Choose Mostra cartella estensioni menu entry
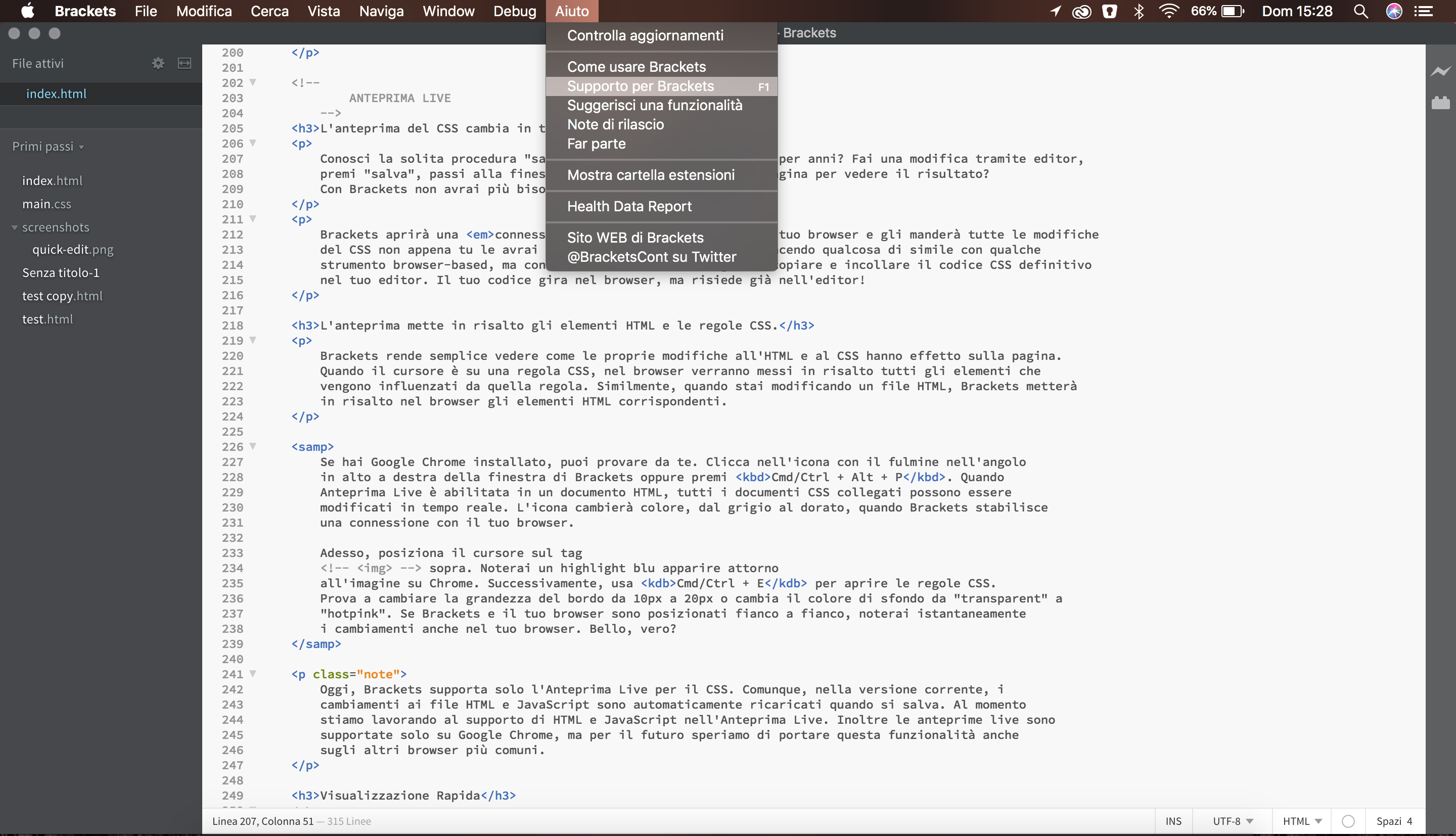Screen dimensions: 1456x836 [x=651, y=175]
